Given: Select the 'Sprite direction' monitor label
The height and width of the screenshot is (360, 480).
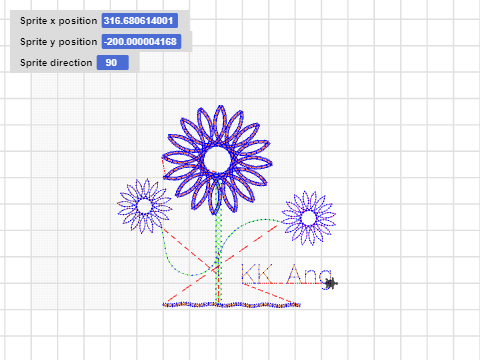Looking at the screenshot, I should click(x=56, y=63).
